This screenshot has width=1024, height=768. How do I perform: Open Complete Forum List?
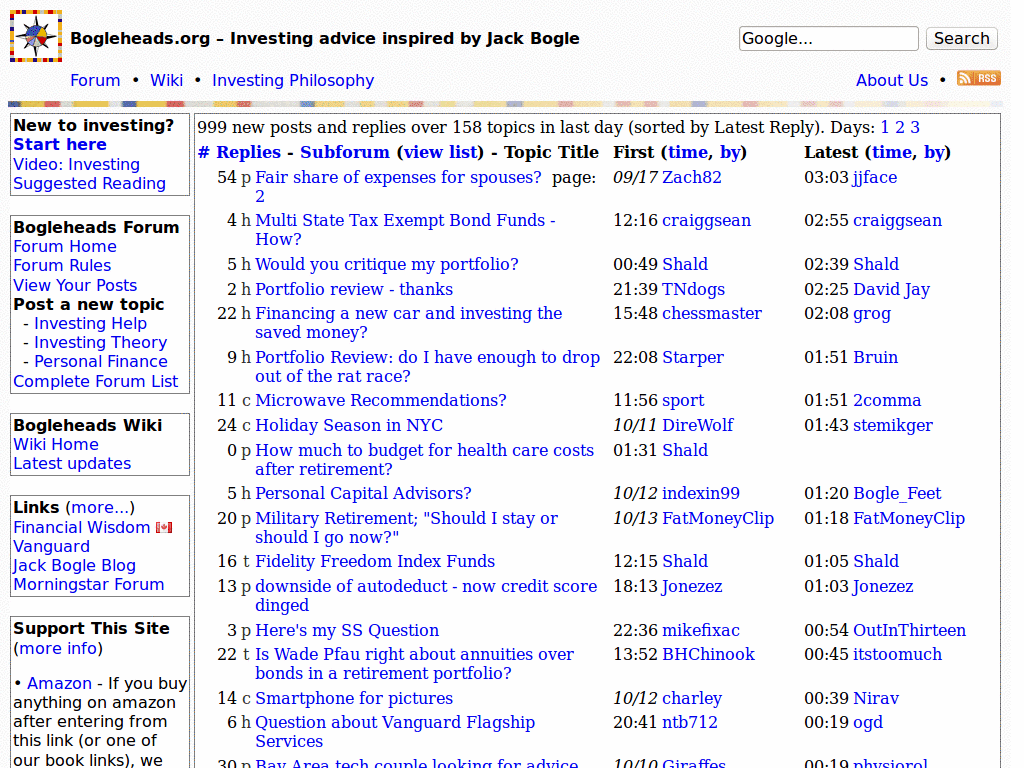[95, 381]
